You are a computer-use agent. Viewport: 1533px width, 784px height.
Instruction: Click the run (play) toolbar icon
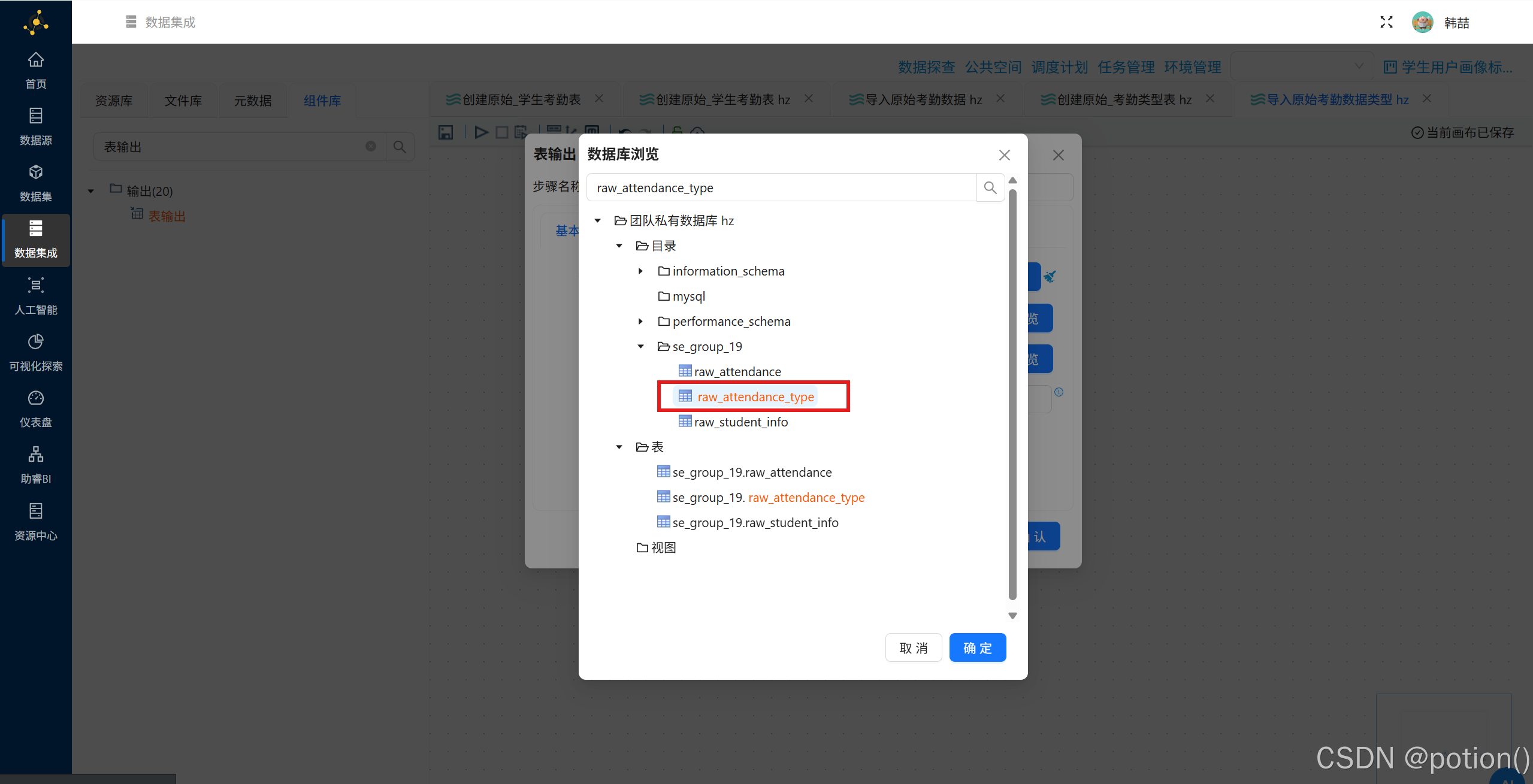[x=481, y=132]
